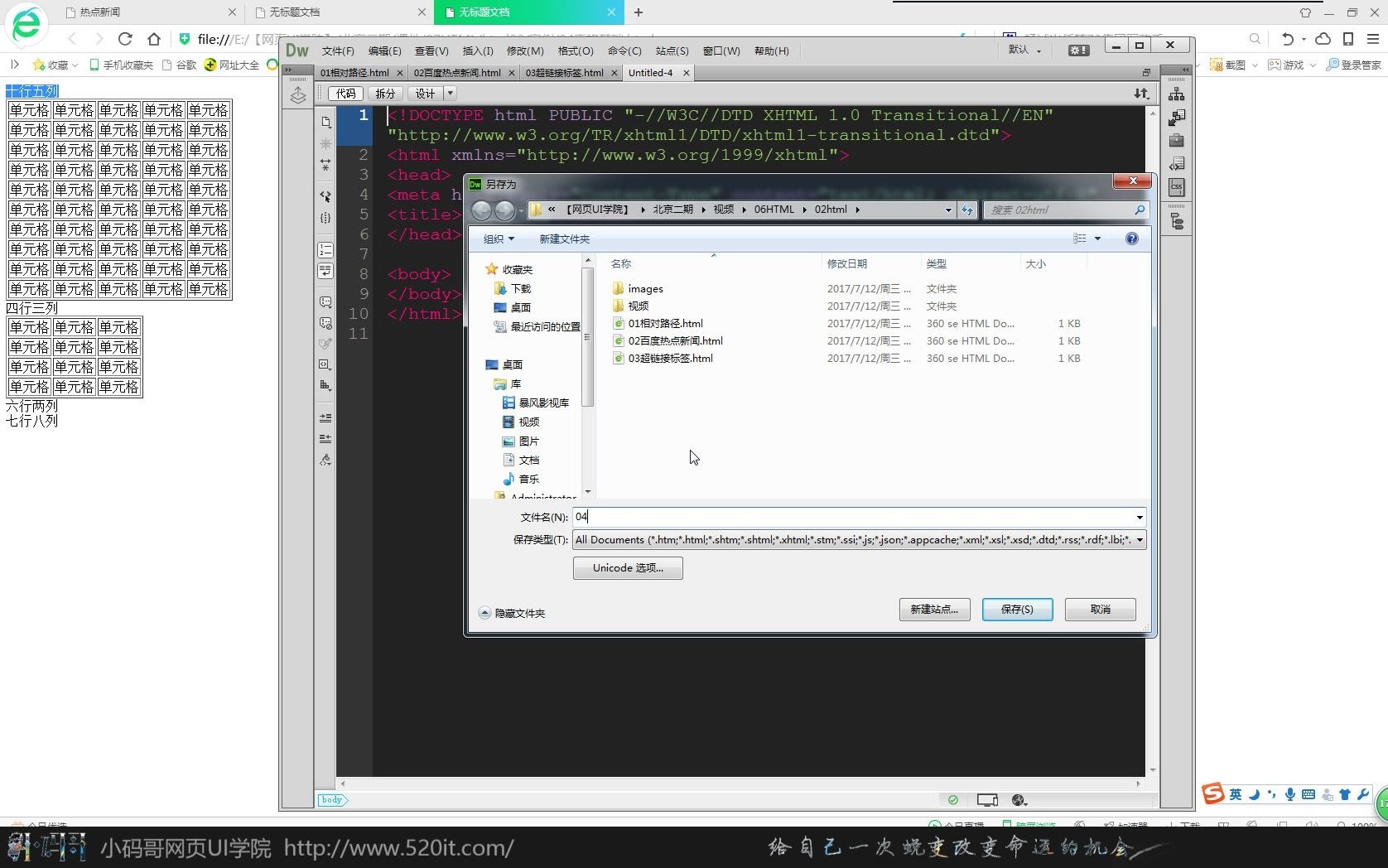Expand the path bar history dropdown arrow

(x=948, y=210)
